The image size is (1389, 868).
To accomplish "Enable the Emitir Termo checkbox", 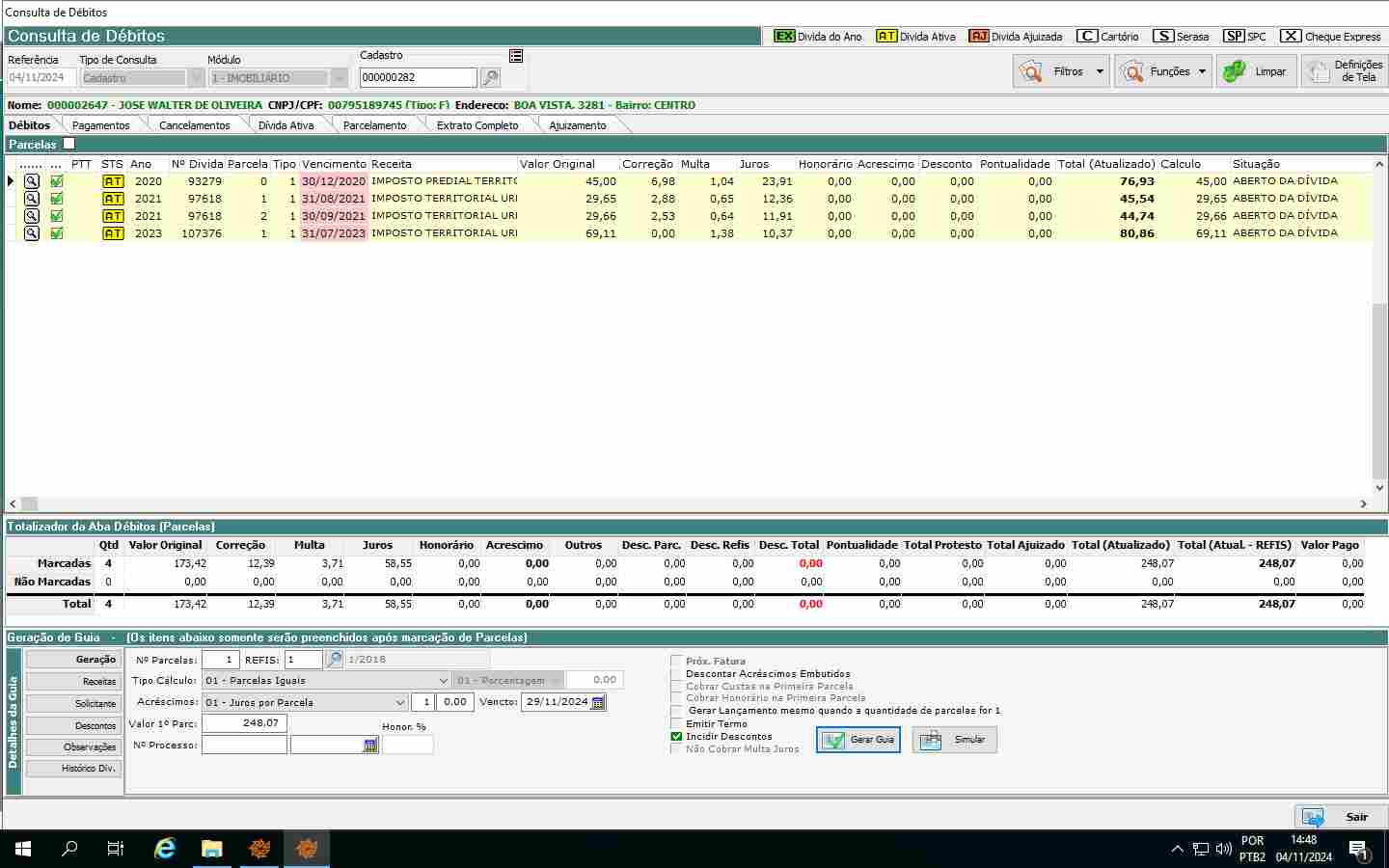I will coord(676,724).
